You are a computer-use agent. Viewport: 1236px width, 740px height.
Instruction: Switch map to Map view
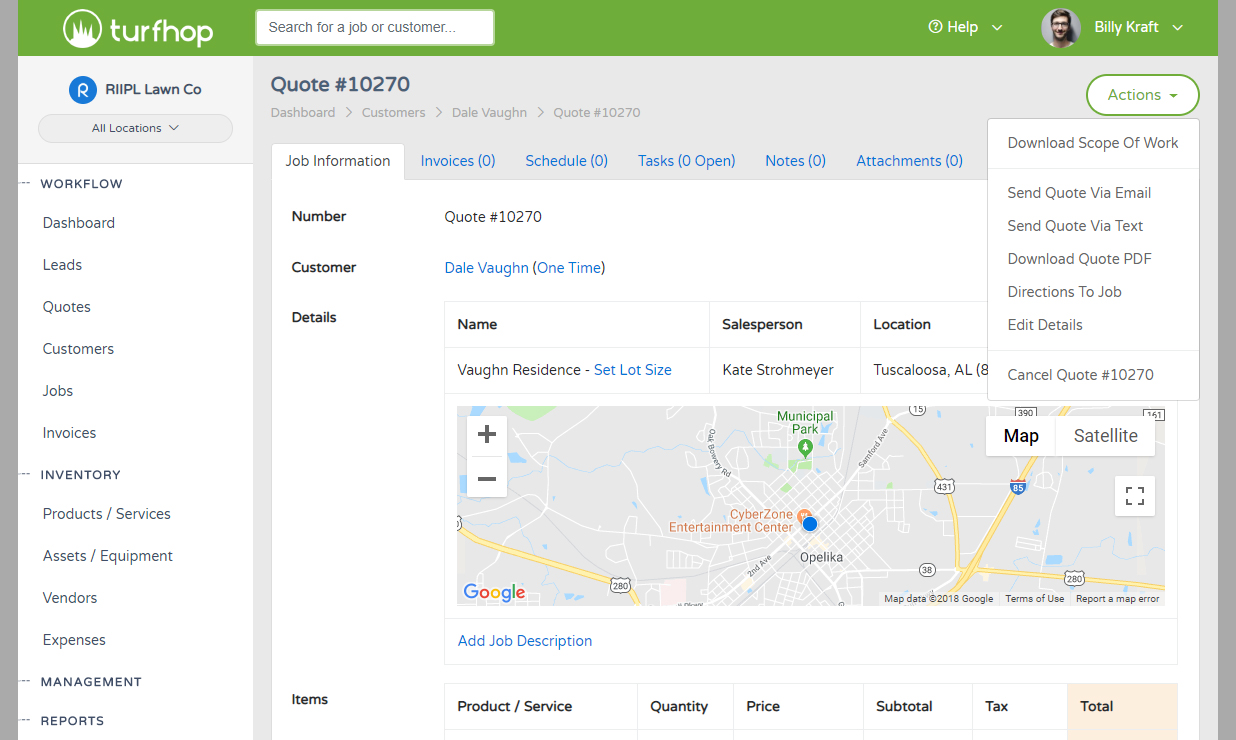click(1020, 436)
